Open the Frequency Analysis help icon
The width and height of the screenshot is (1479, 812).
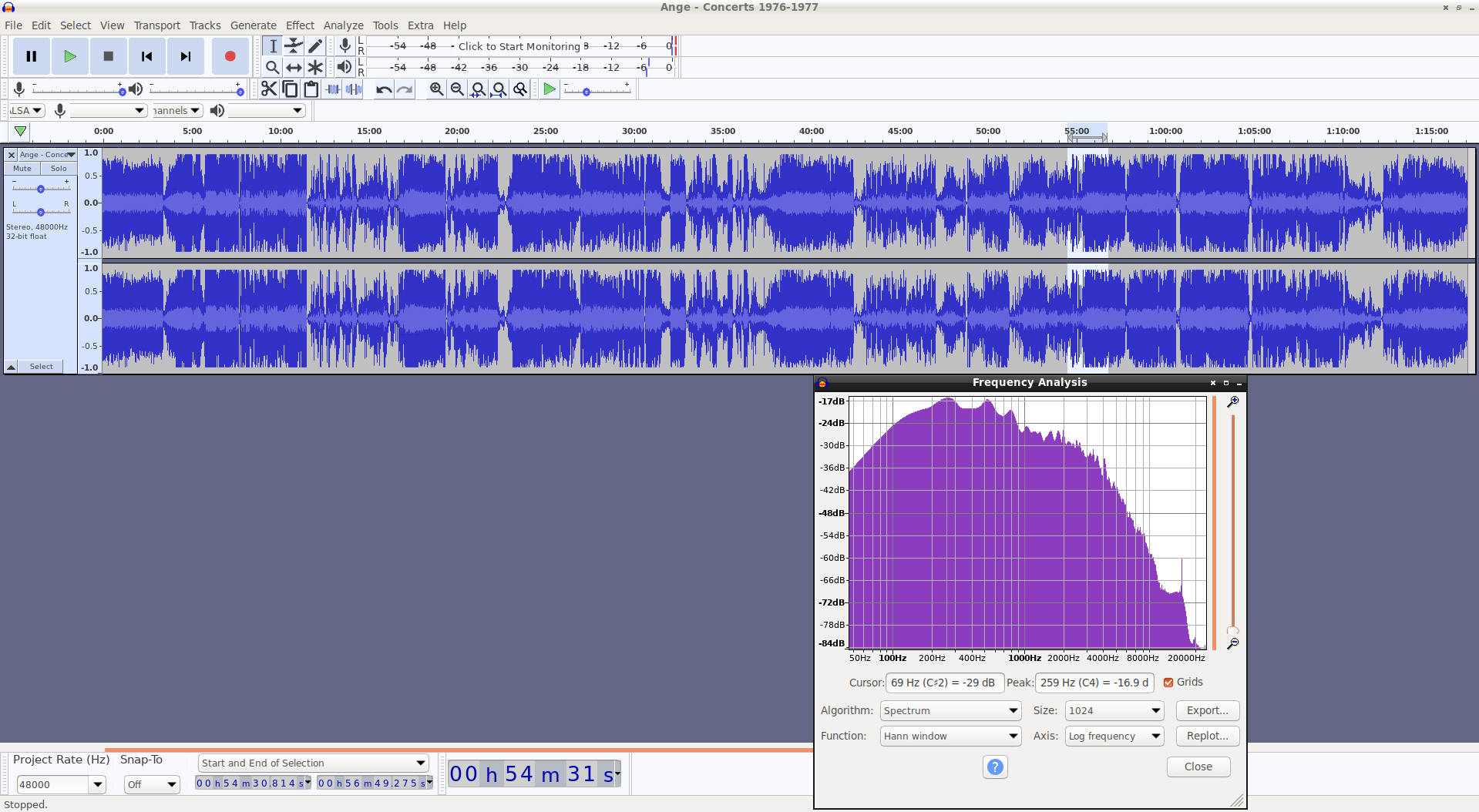[x=995, y=767]
